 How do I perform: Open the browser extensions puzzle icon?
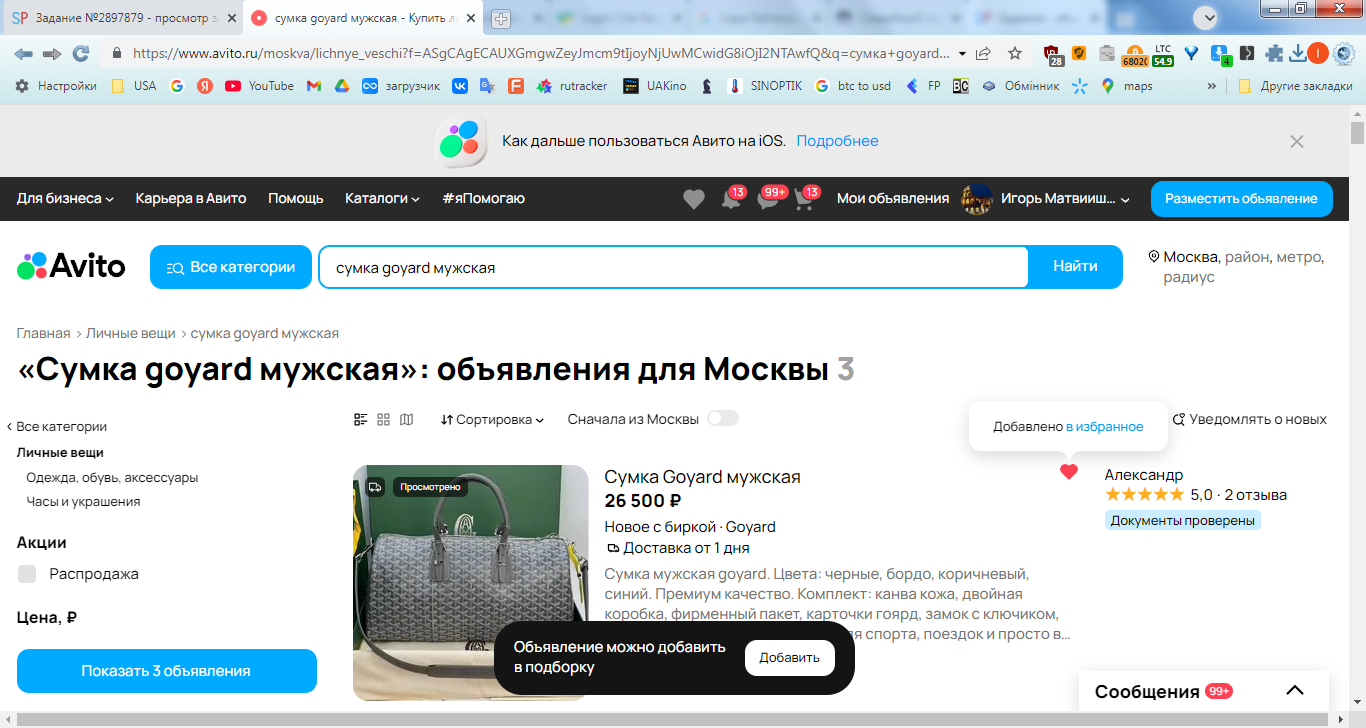[1274, 54]
